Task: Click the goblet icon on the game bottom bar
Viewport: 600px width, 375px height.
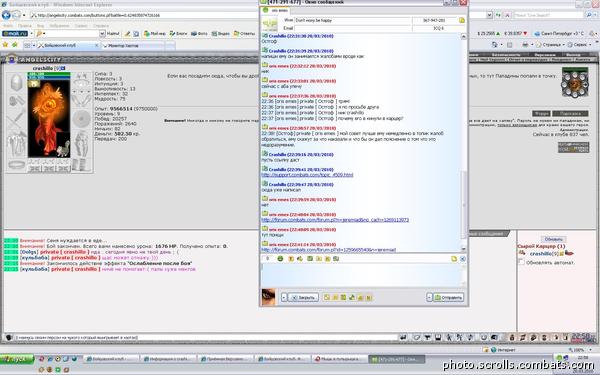Action: (427, 338)
